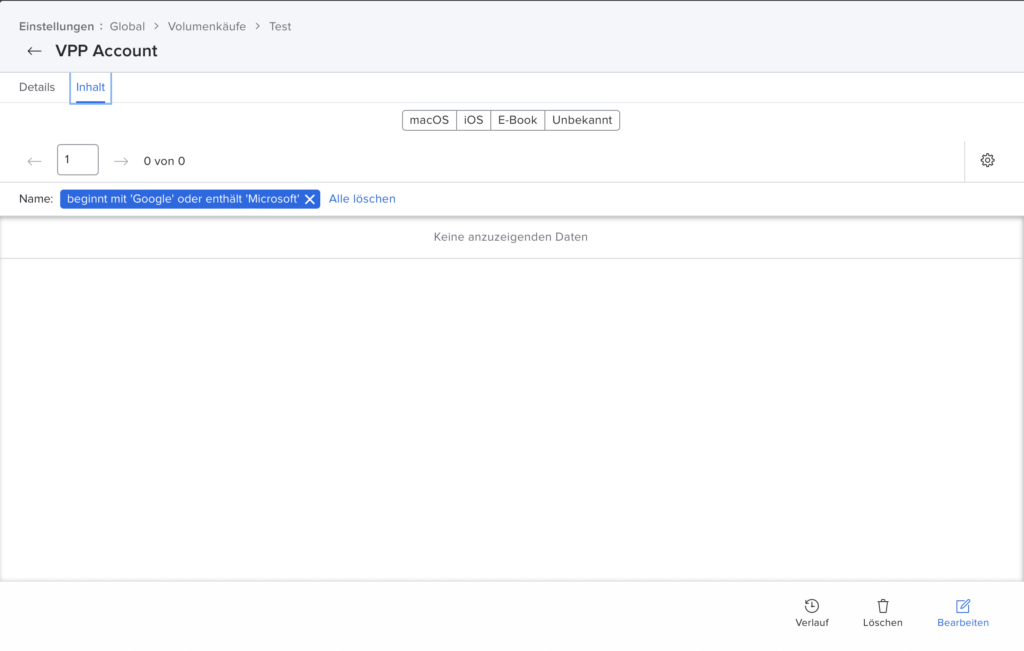Click the 'Keine anzuzeigenden Daten' message
The width and height of the screenshot is (1024, 651).
tap(511, 237)
